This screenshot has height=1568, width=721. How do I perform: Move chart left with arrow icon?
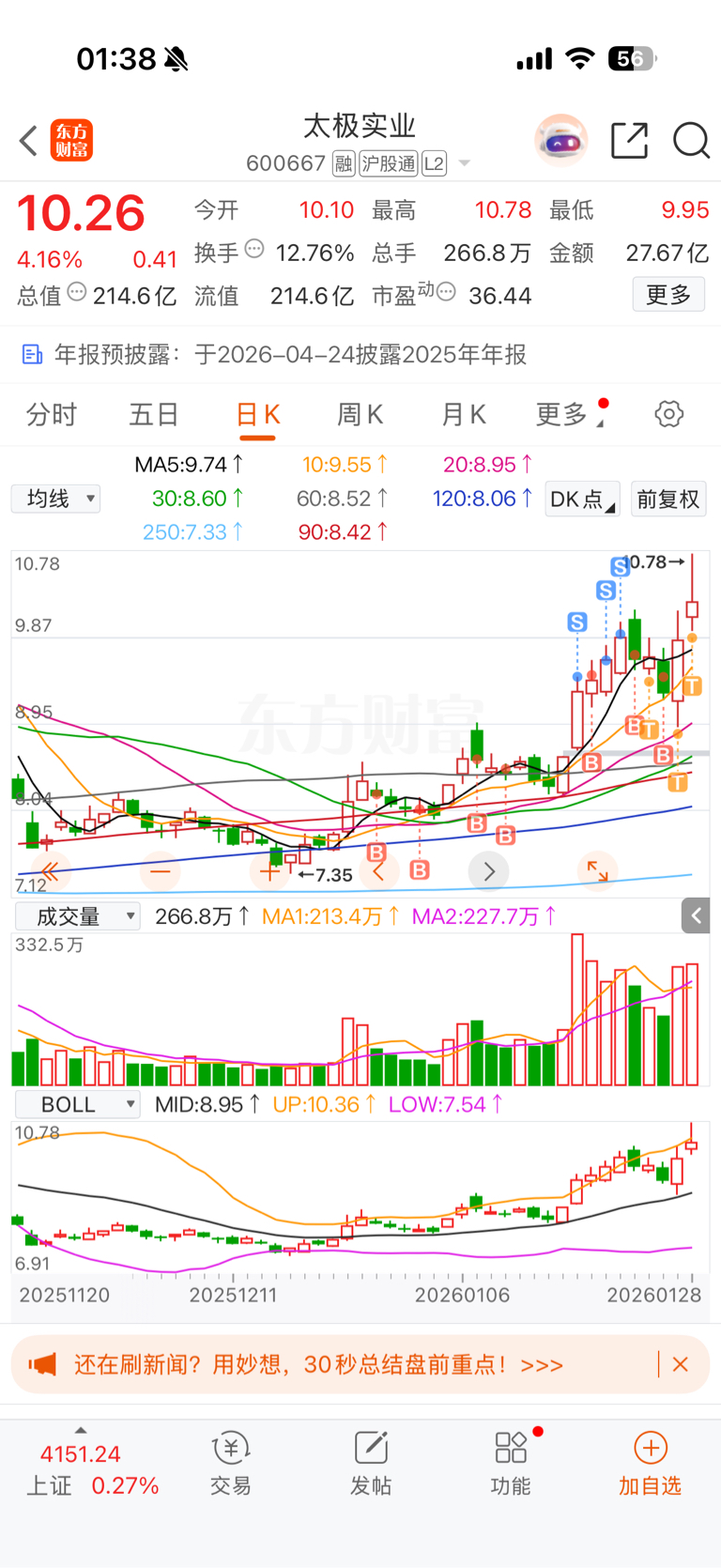click(378, 871)
